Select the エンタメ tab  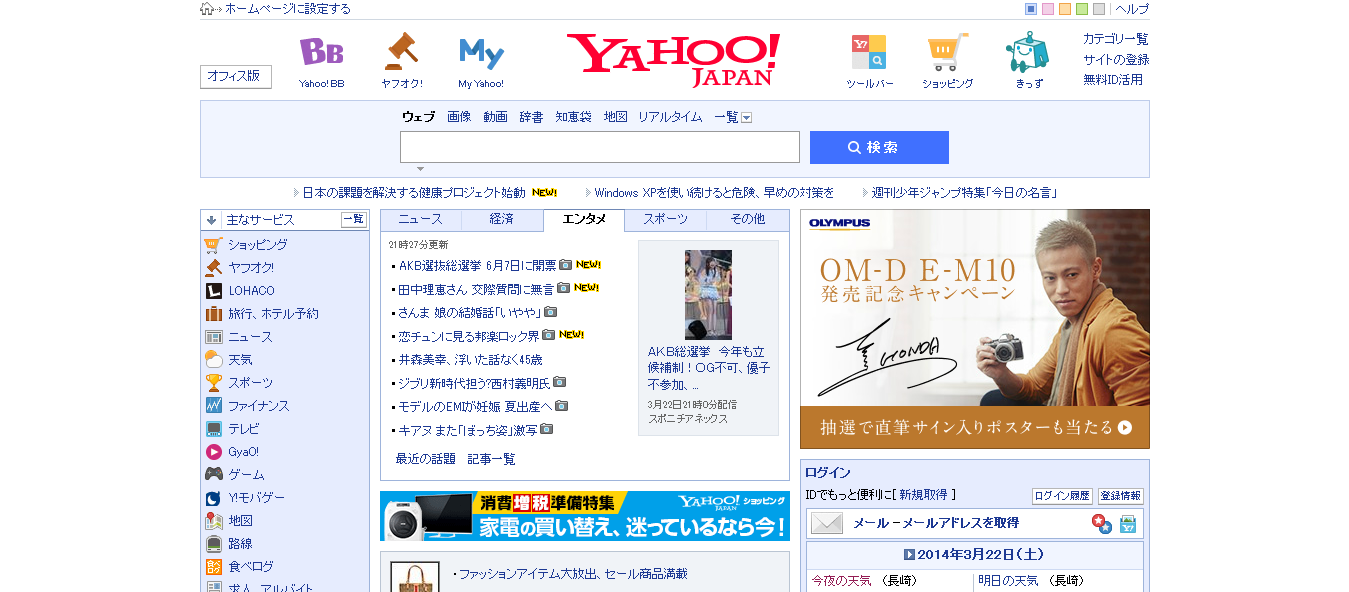coord(584,219)
